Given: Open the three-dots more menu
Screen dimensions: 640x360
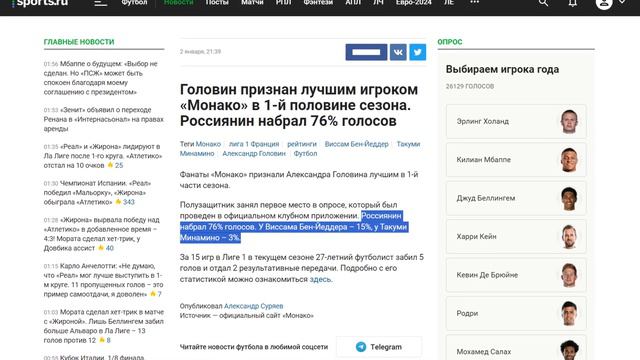Looking at the screenshot, I should (x=474, y=2).
